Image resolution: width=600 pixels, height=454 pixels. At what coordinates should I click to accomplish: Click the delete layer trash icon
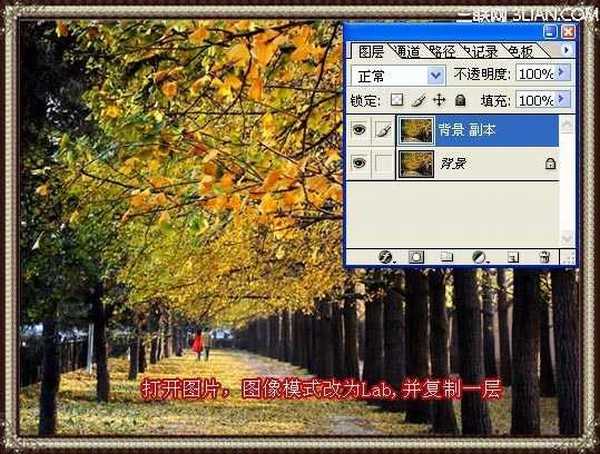[x=544, y=257]
